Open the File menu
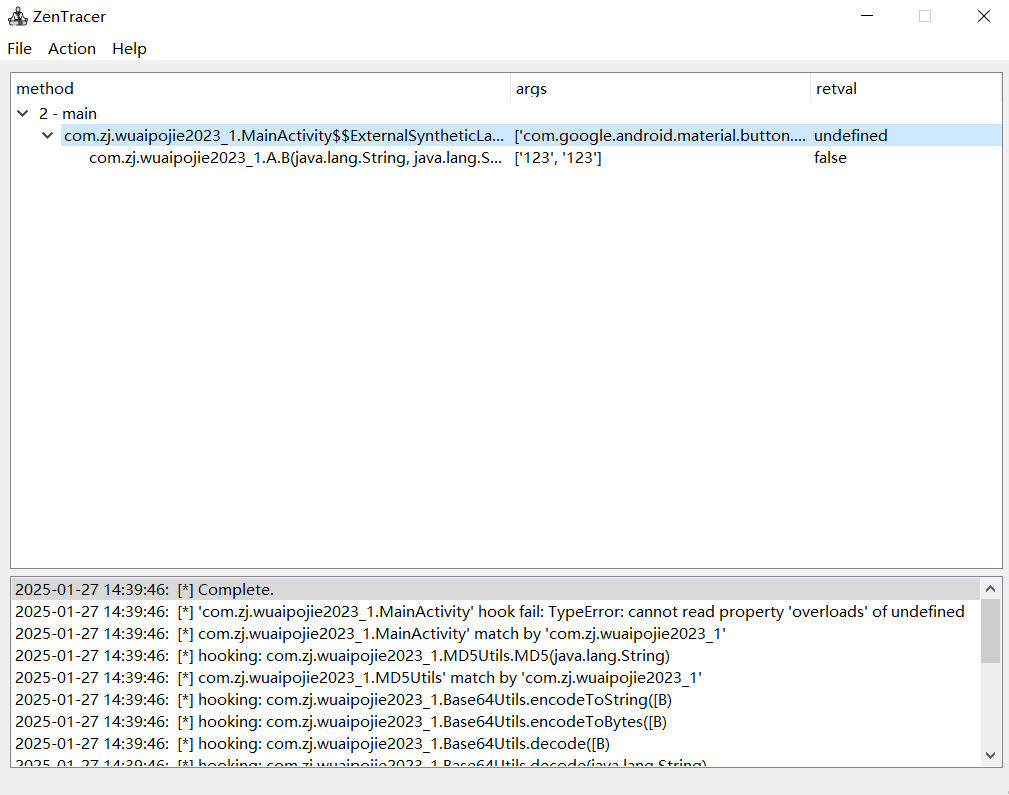The image size is (1009, 795). 19,49
